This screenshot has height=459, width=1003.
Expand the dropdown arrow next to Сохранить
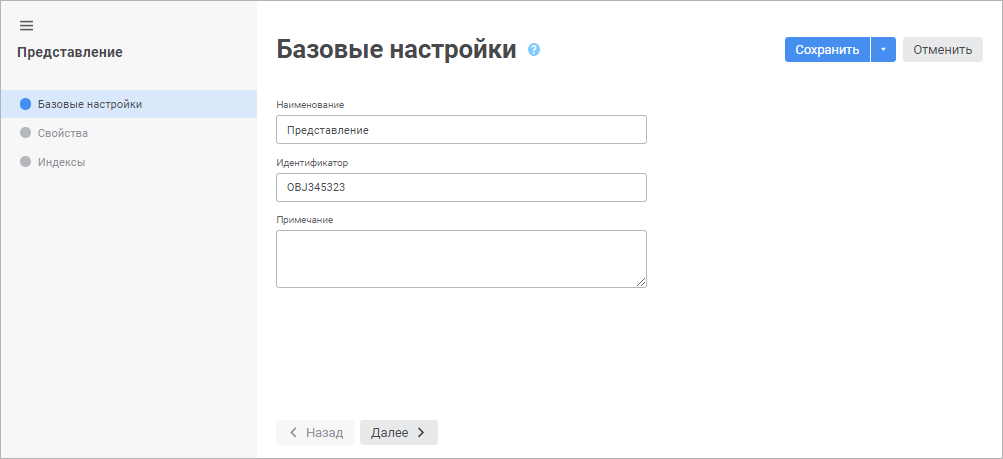[883, 50]
